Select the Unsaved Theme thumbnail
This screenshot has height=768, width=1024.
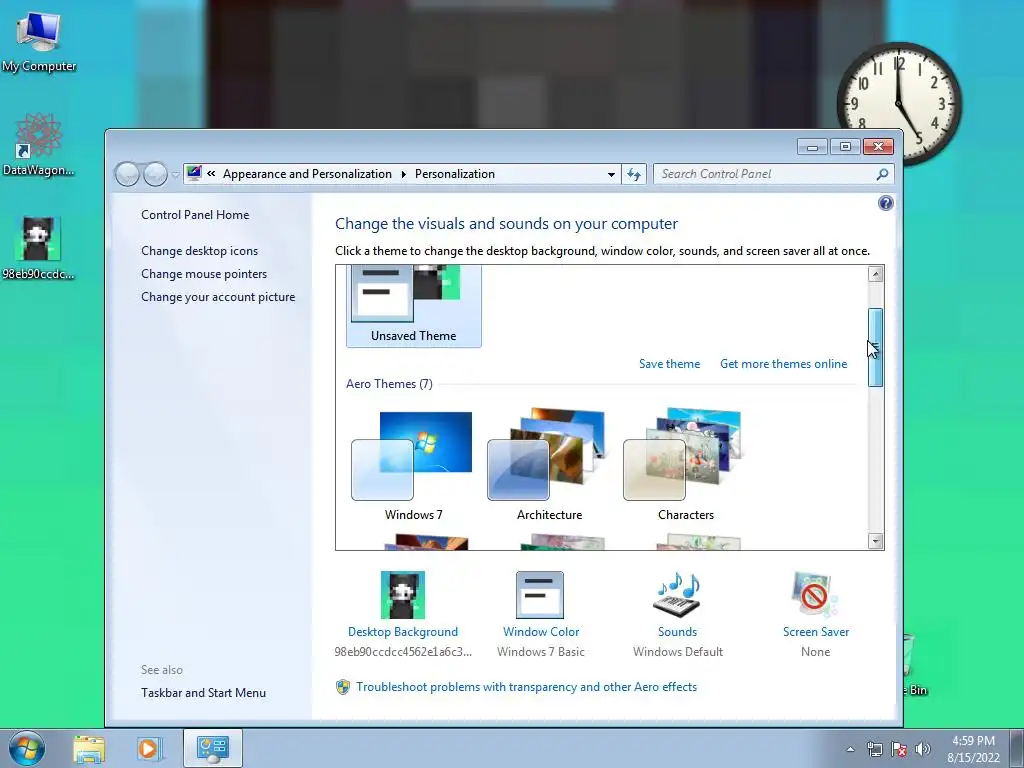(x=413, y=306)
